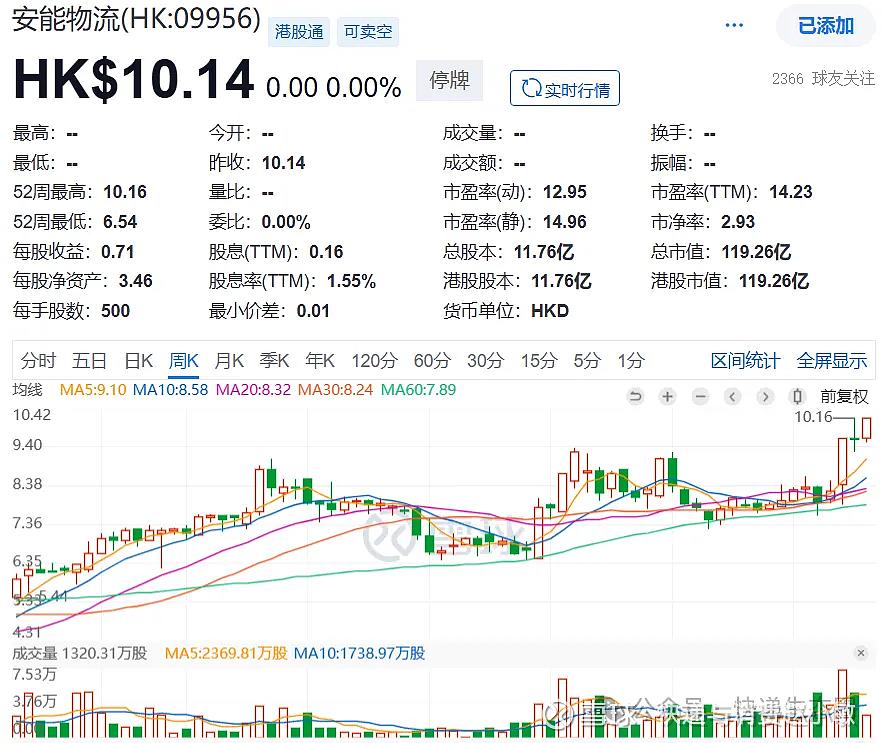884x743 pixels.
Task: Click the 可卖空 tag
Action: 368,32
